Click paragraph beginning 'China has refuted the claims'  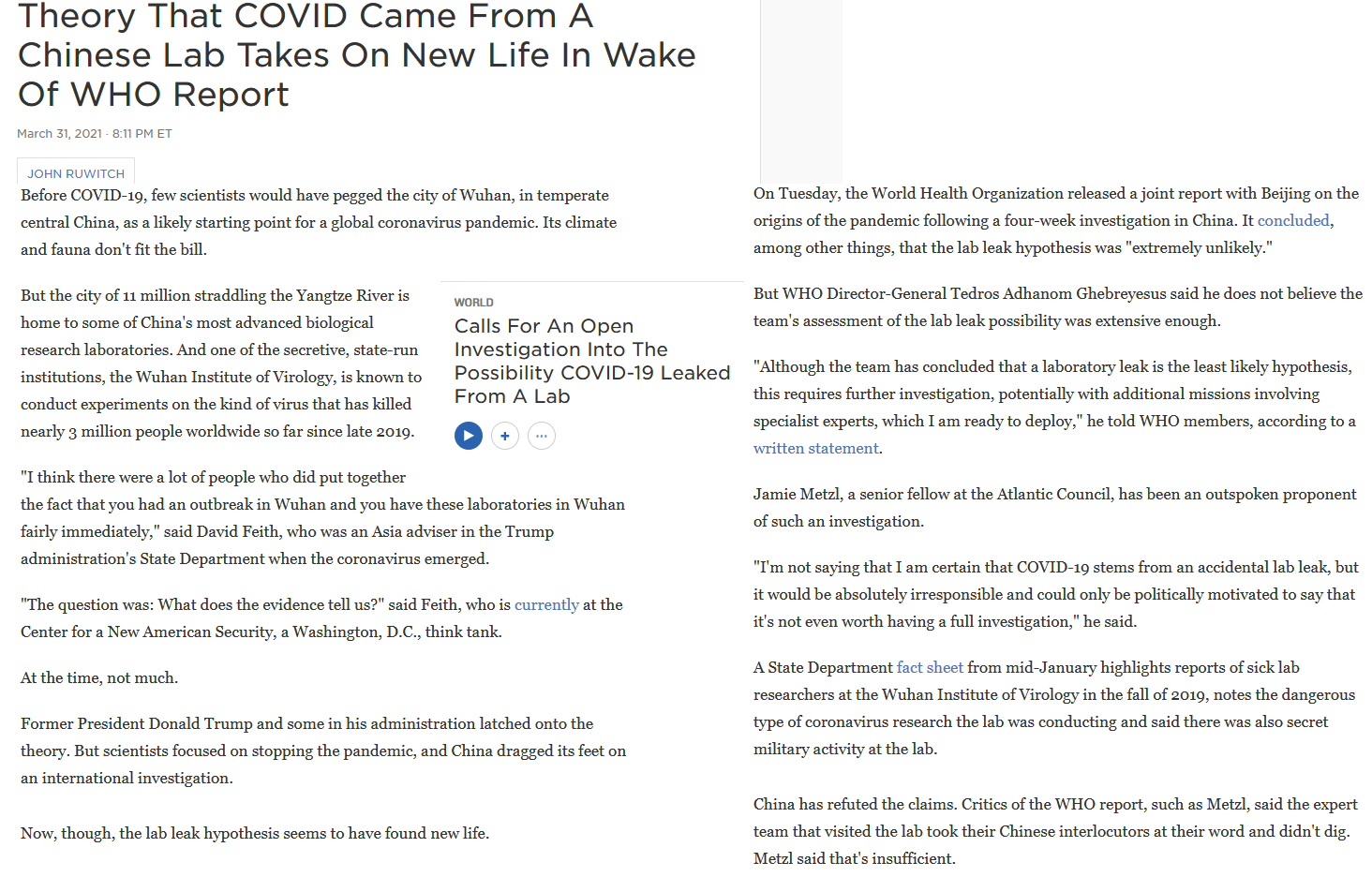click(1055, 831)
